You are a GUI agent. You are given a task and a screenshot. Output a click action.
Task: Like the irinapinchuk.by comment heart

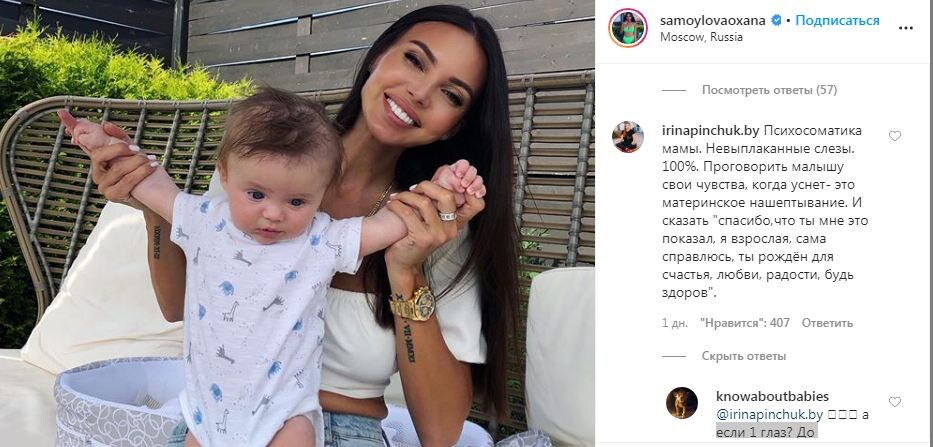pyautogui.click(x=894, y=136)
